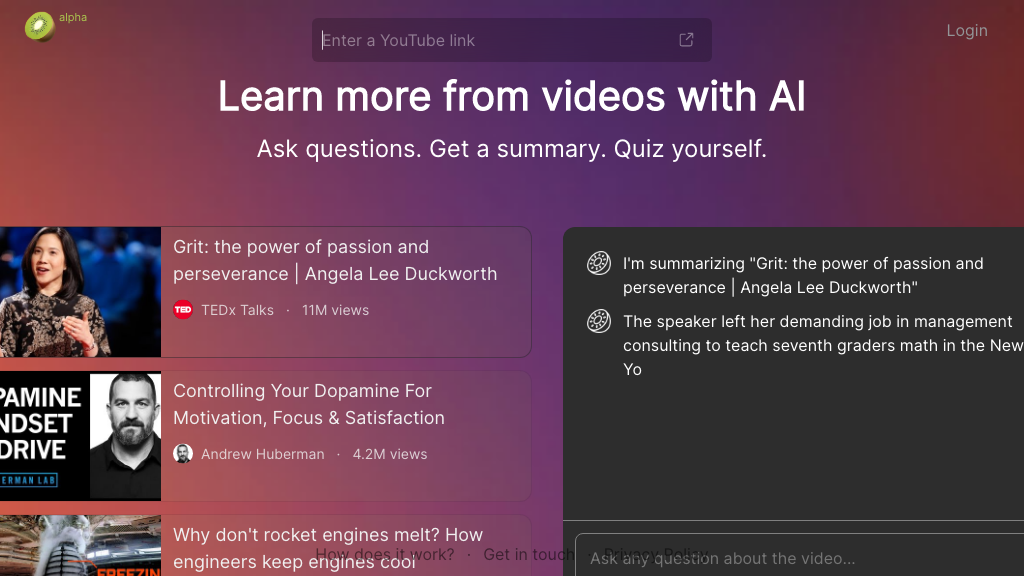Focus the "Enter a YouTube link" field
The height and width of the screenshot is (576, 1024).
[x=495, y=40]
